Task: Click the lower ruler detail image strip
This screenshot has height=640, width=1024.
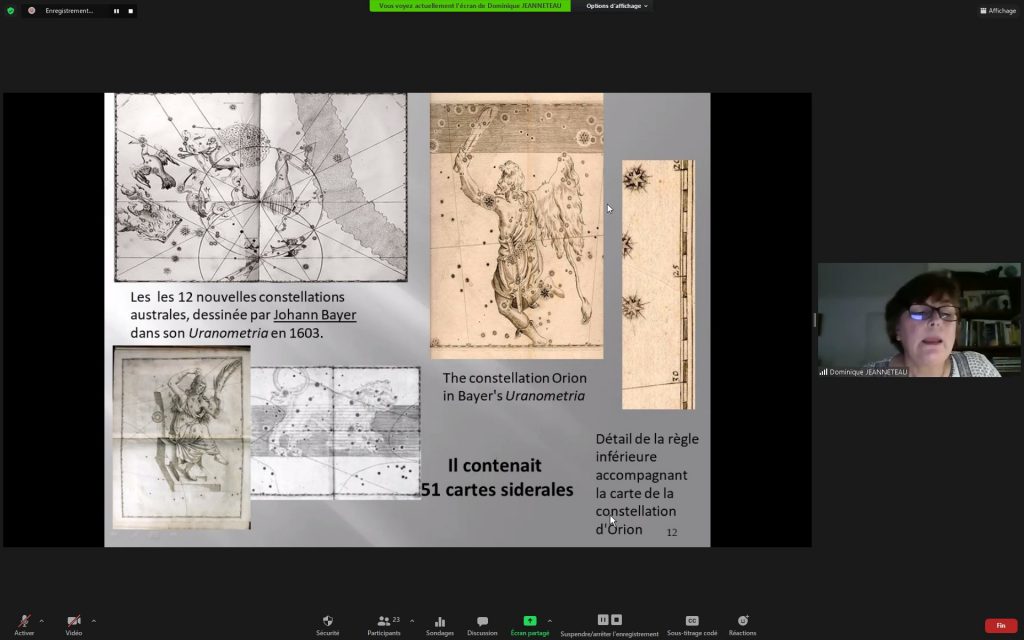Action: click(x=658, y=285)
